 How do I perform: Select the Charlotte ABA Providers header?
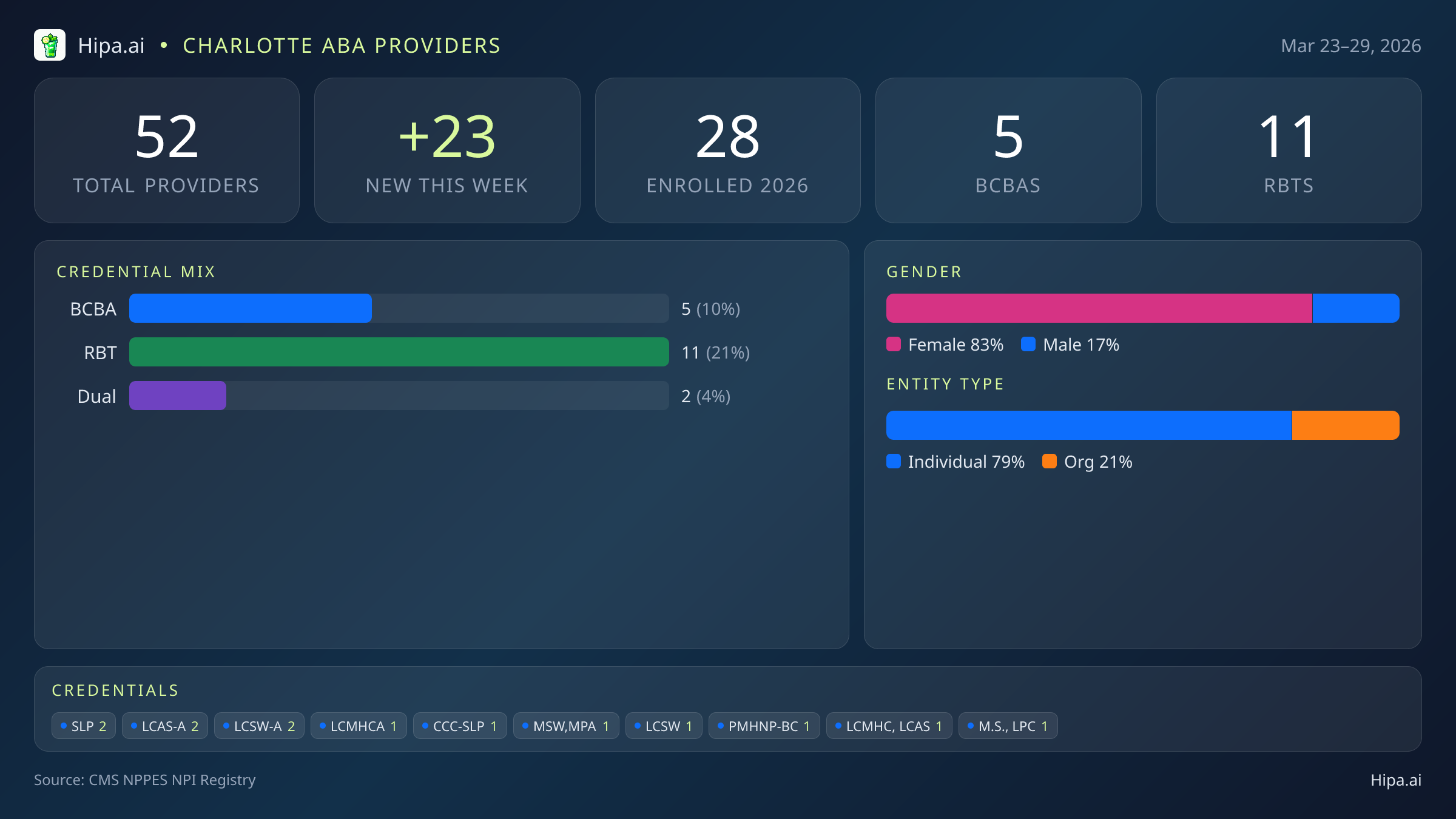tap(342, 45)
